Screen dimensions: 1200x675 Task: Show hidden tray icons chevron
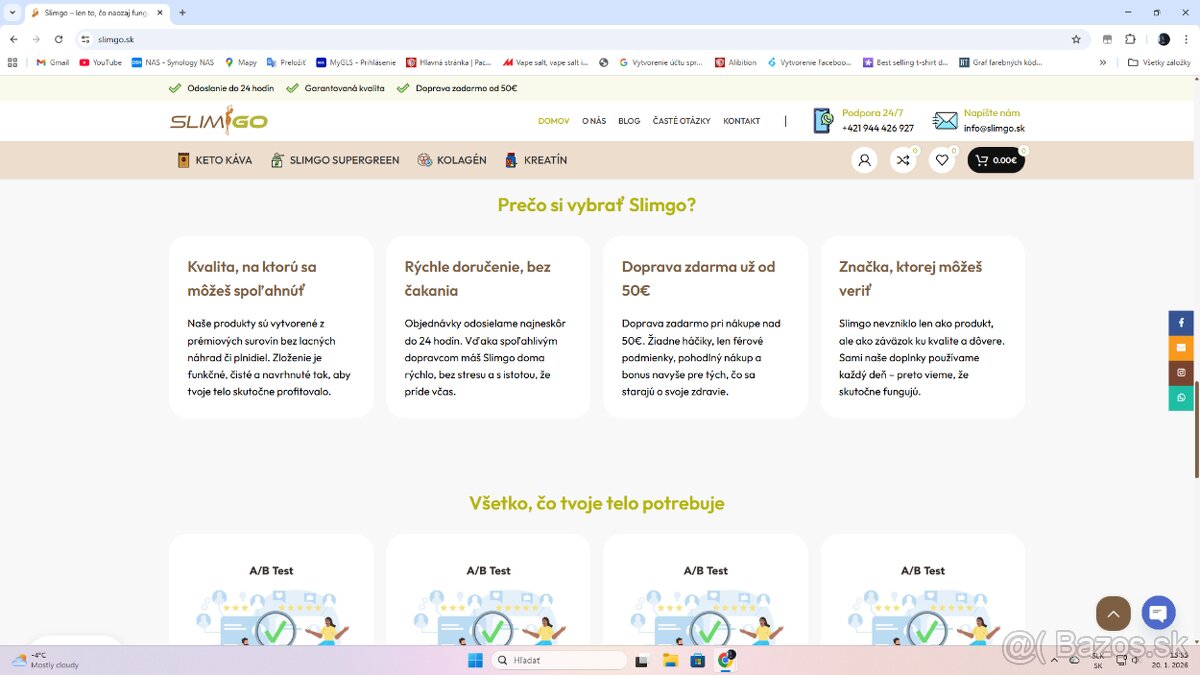[x=1052, y=660]
